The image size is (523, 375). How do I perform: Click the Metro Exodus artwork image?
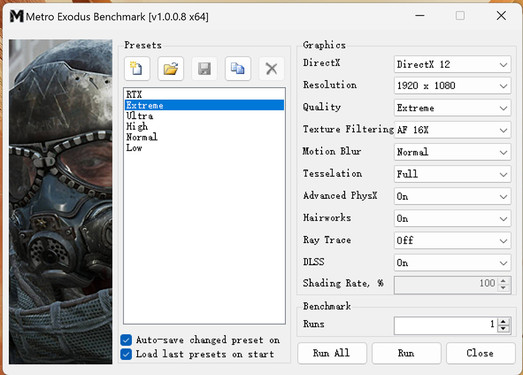click(61, 202)
